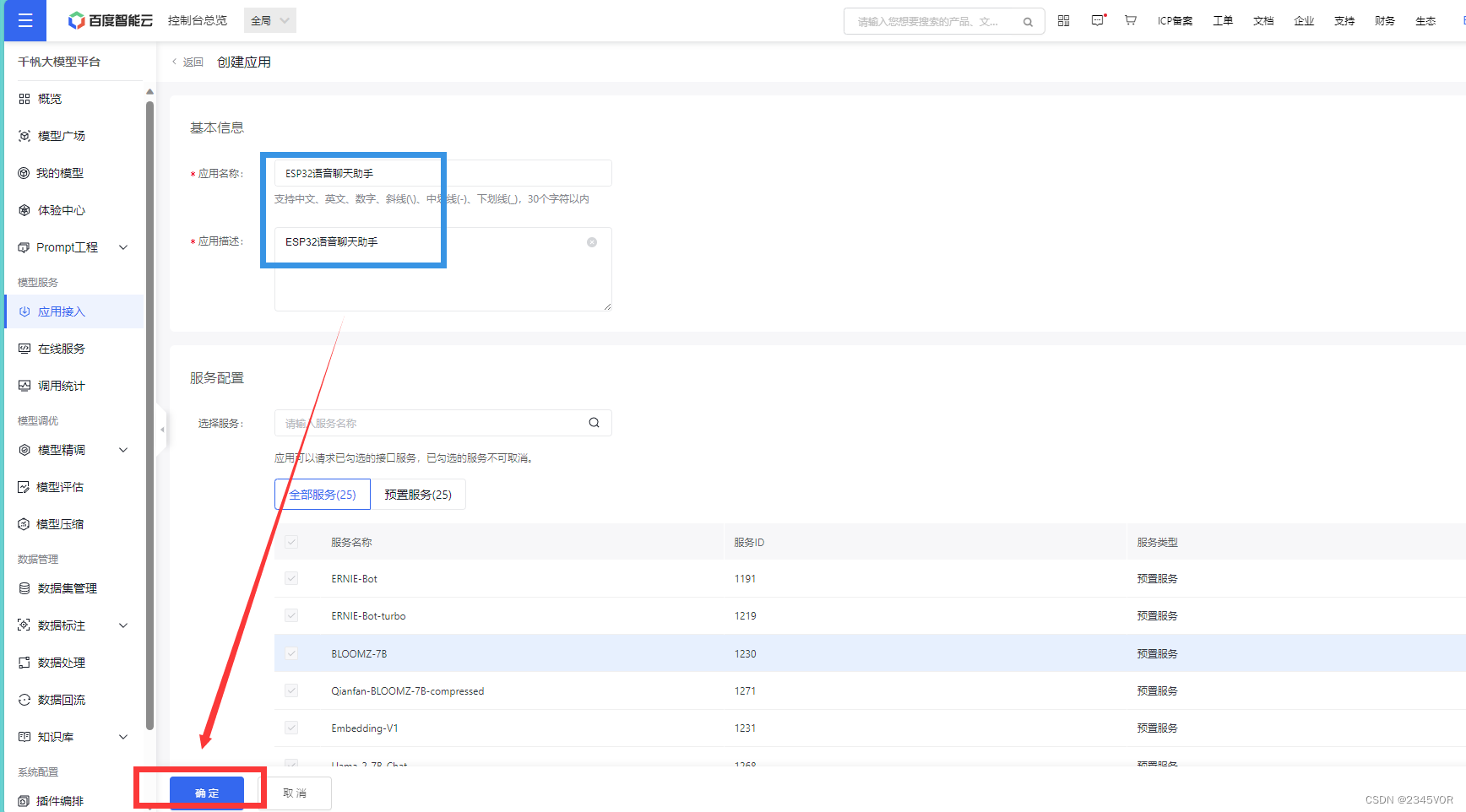Switch to the 全部服务(25) tab
Screen dimensions: 1466x812
point(323,495)
